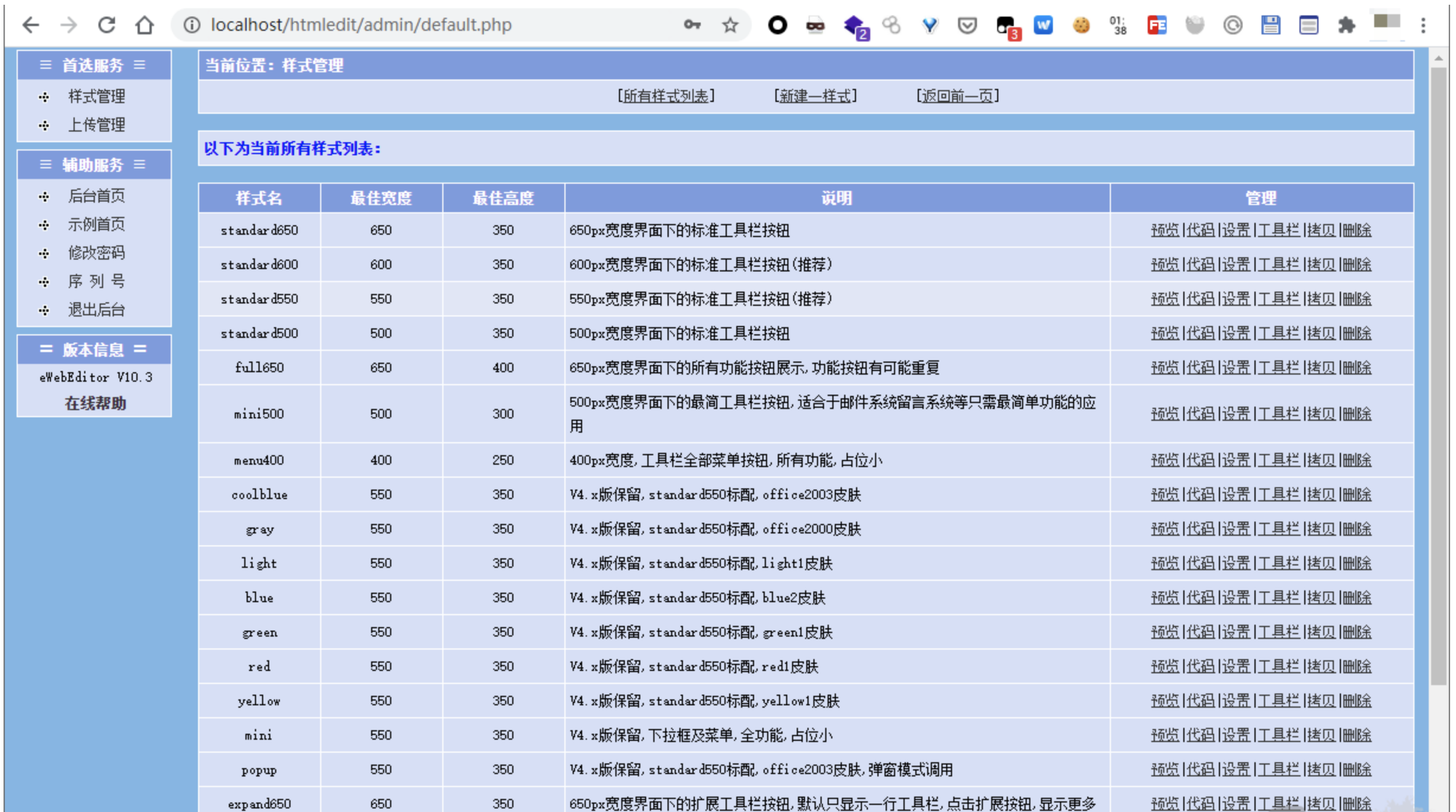Click 拷贝 for full650 row
The width and height of the screenshot is (1456, 812).
(x=1321, y=367)
